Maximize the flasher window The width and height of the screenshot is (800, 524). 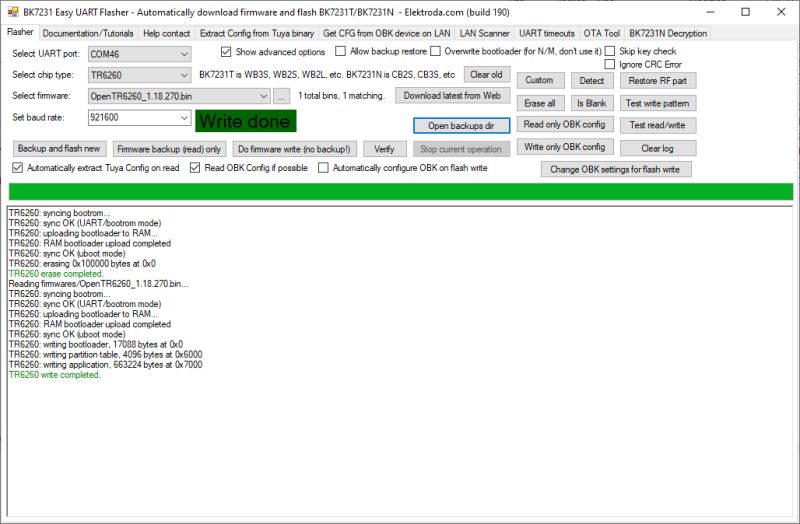point(745,12)
